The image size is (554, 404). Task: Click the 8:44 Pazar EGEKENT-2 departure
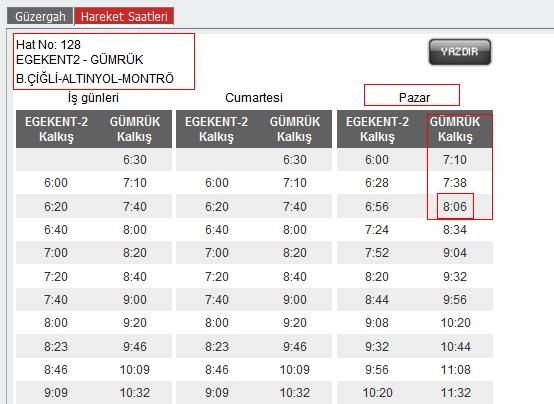[377, 299]
